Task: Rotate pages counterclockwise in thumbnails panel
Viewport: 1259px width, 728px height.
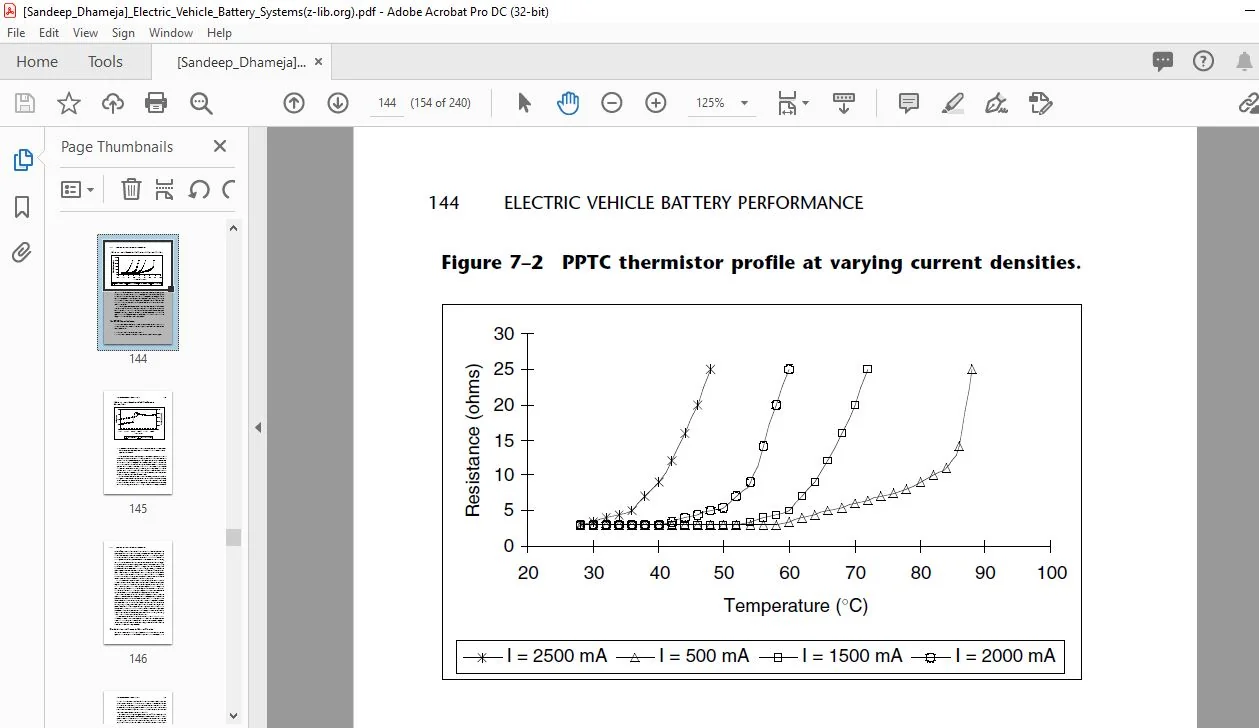Action: [198, 189]
